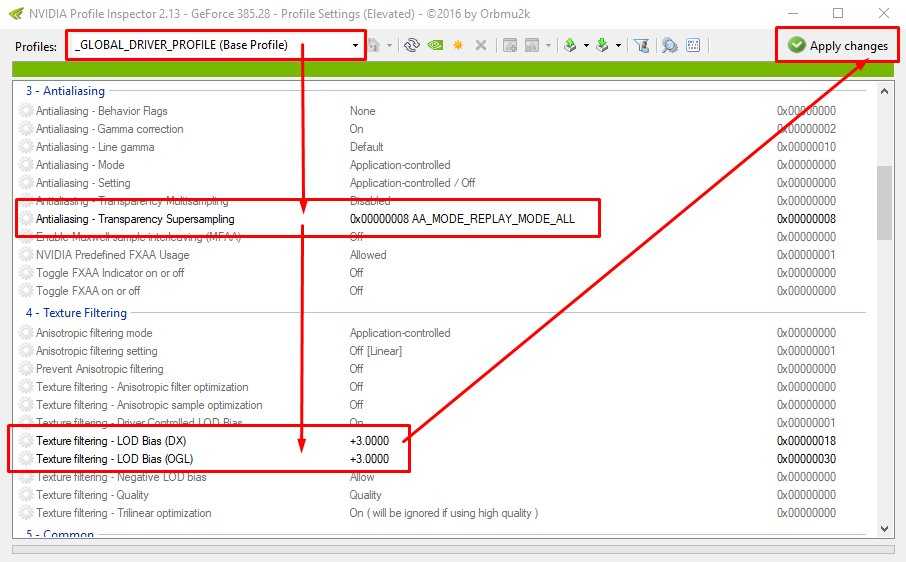
Task: Click the filter funnel toolbar icon
Action: [642, 46]
